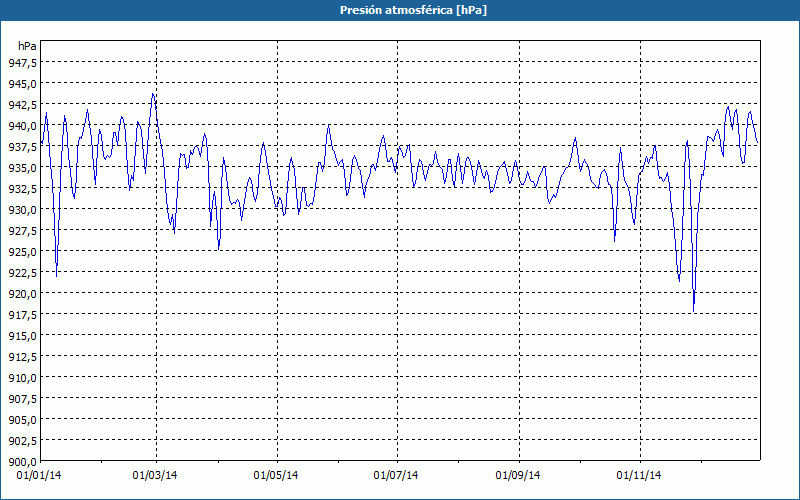
Task: Click the chart title 'Presión atmosférica [hPa]'
Action: point(413,10)
